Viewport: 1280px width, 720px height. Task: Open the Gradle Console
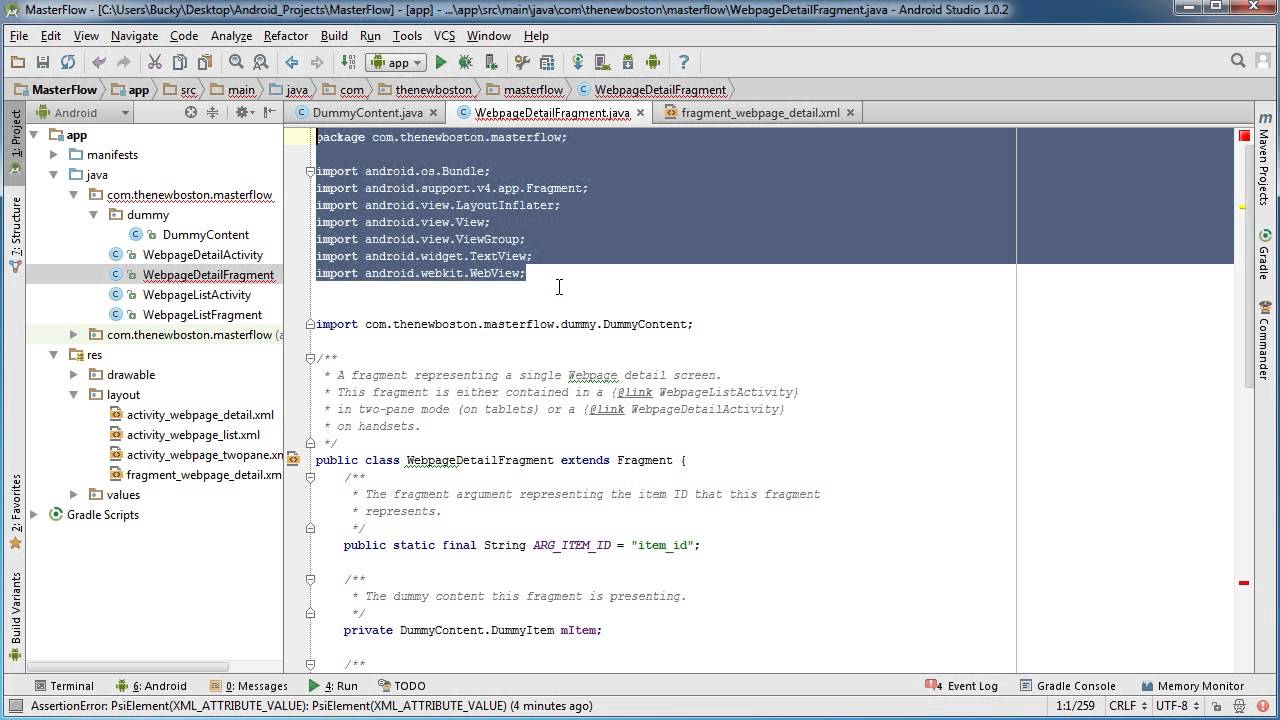click(1067, 686)
